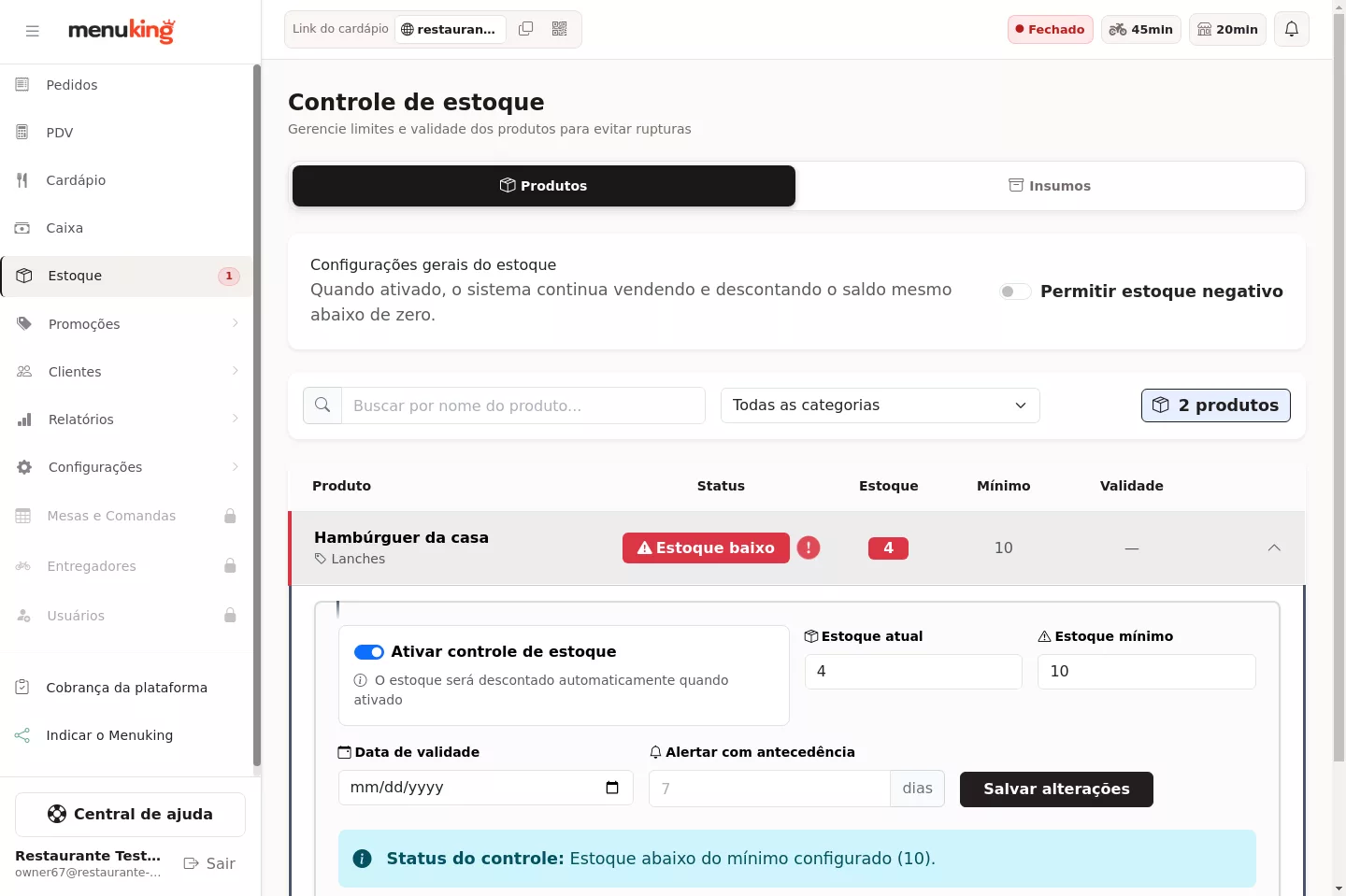
Task: Open the date picker calendar icon
Action: tap(612, 788)
